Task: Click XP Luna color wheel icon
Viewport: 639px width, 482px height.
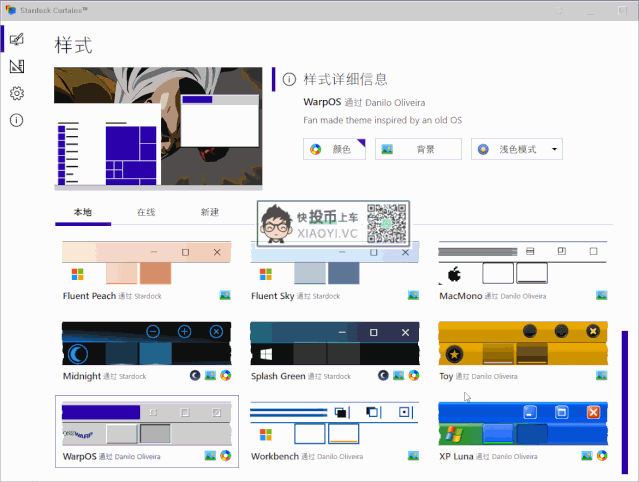Action: click(x=602, y=456)
